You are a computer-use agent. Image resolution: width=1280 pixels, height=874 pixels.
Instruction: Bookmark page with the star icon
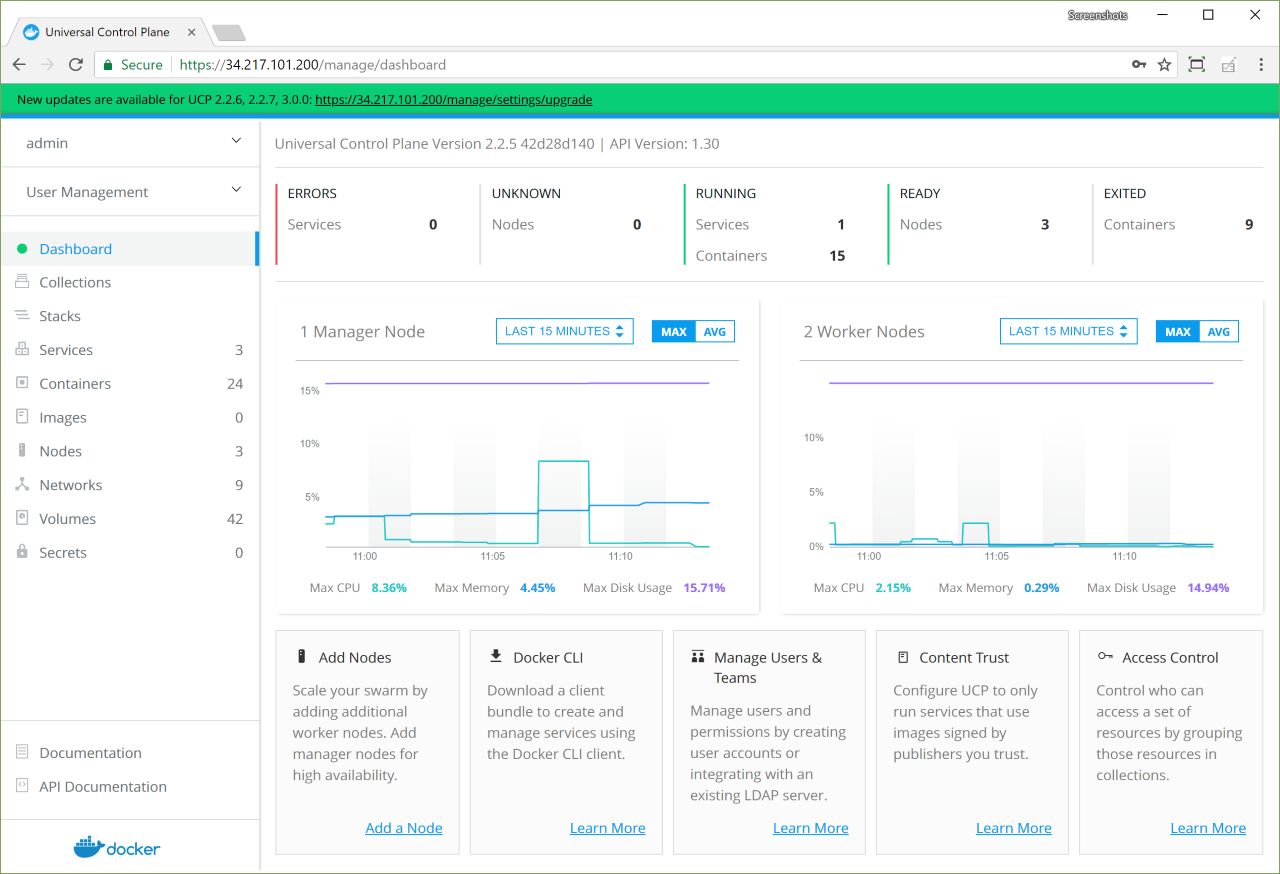click(x=1164, y=65)
